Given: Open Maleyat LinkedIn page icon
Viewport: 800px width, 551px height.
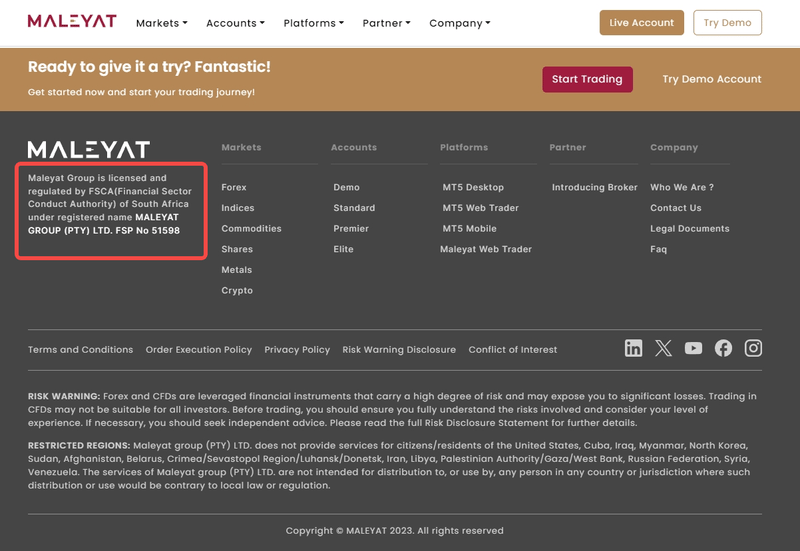Looking at the screenshot, I should pos(633,348).
